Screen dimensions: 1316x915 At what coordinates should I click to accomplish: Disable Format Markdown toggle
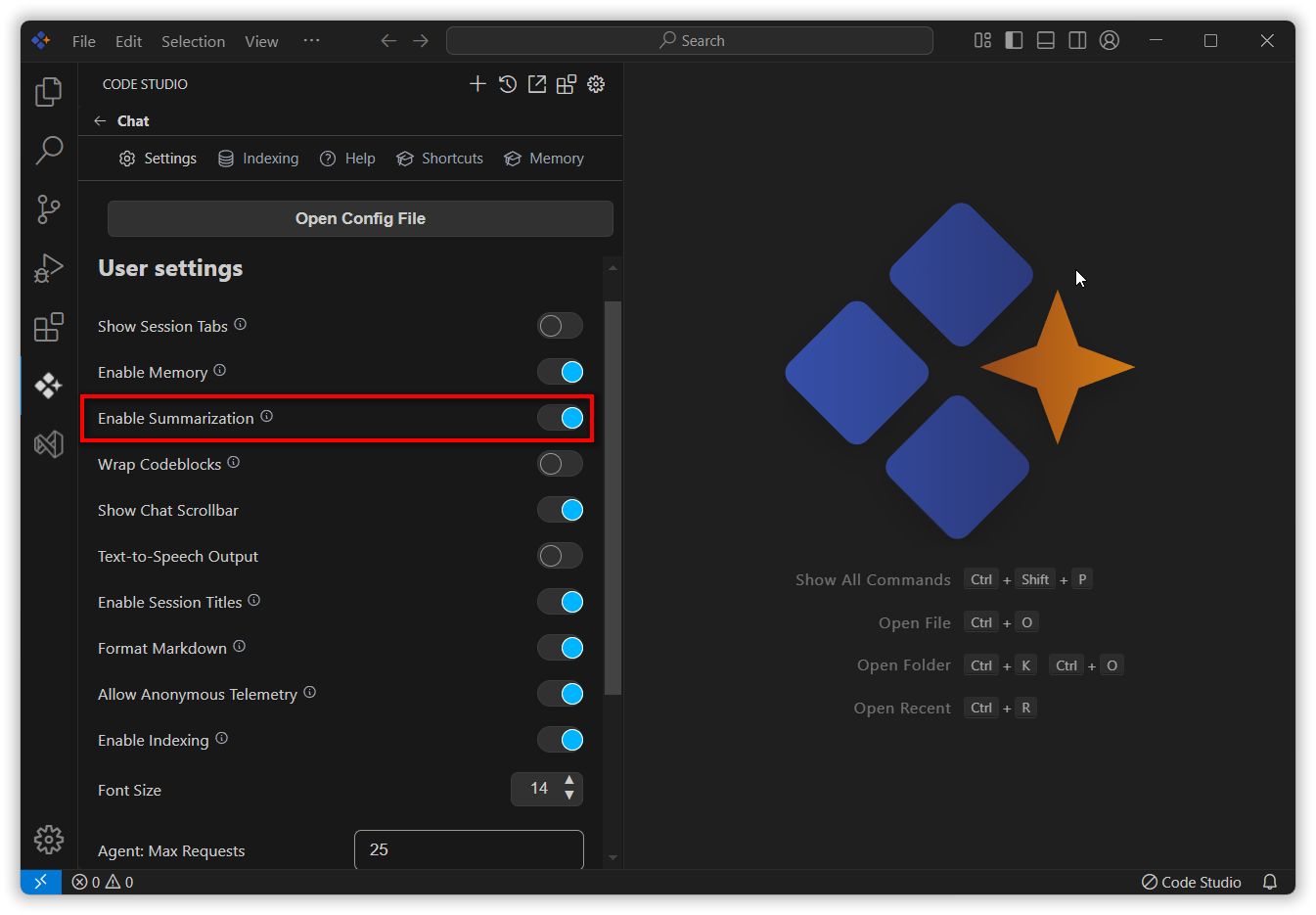pos(560,648)
